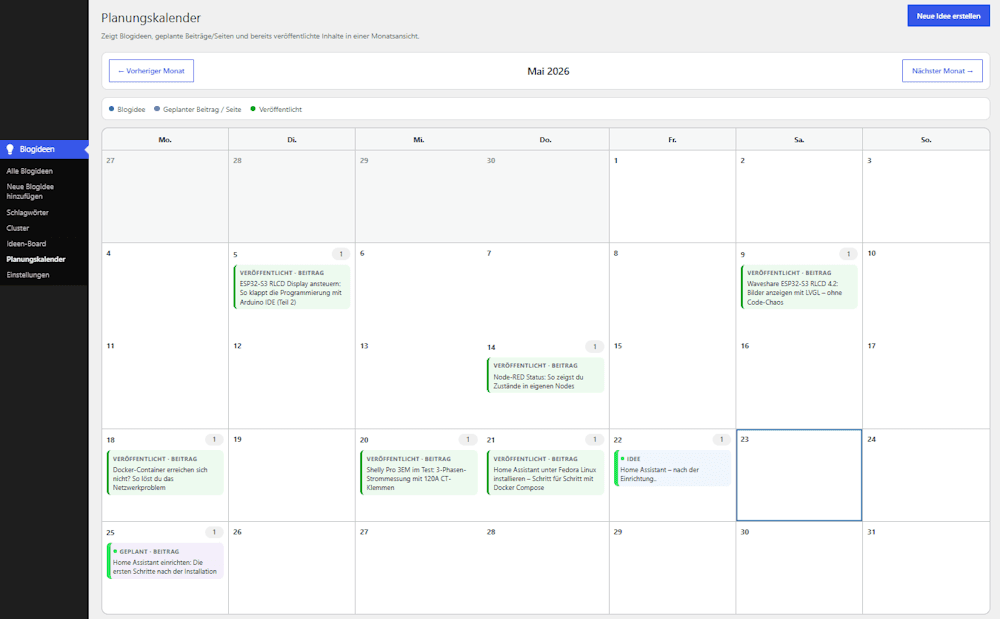Viewport: 1000px width, 619px height.
Task: Click the count badge on May 22
Action: (x=722, y=440)
